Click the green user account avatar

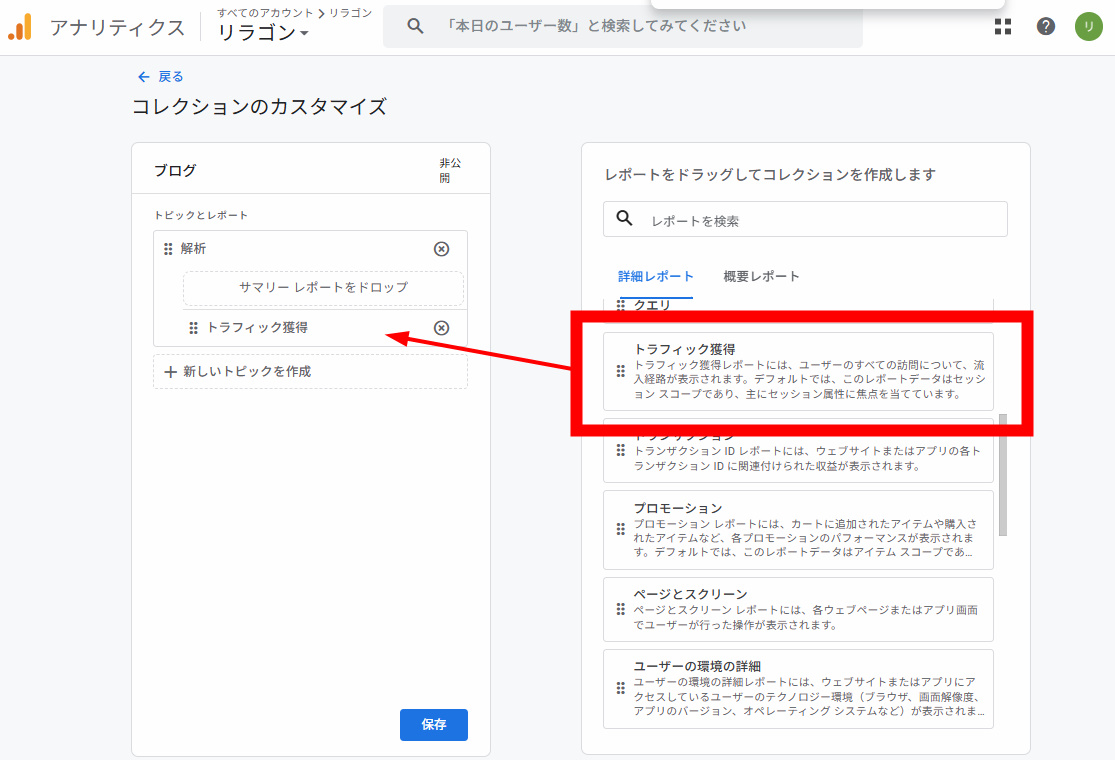pos(1088,27)
